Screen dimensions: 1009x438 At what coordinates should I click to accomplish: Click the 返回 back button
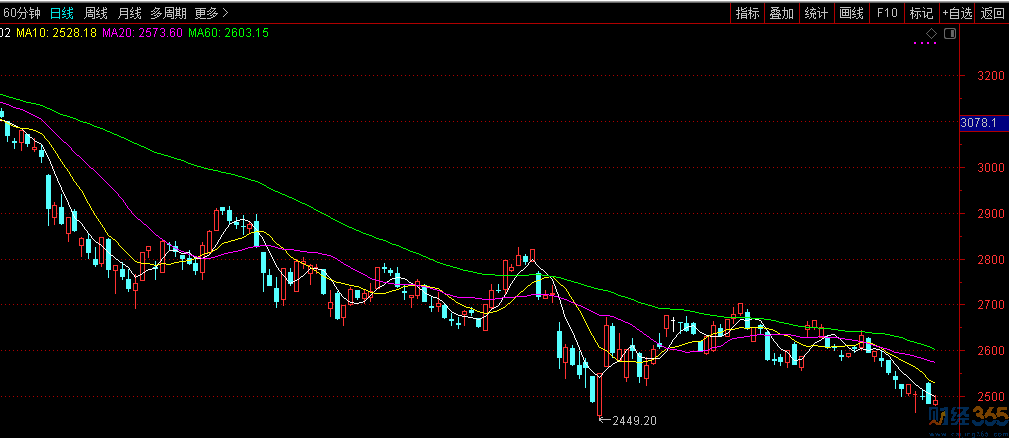point(993,13)
